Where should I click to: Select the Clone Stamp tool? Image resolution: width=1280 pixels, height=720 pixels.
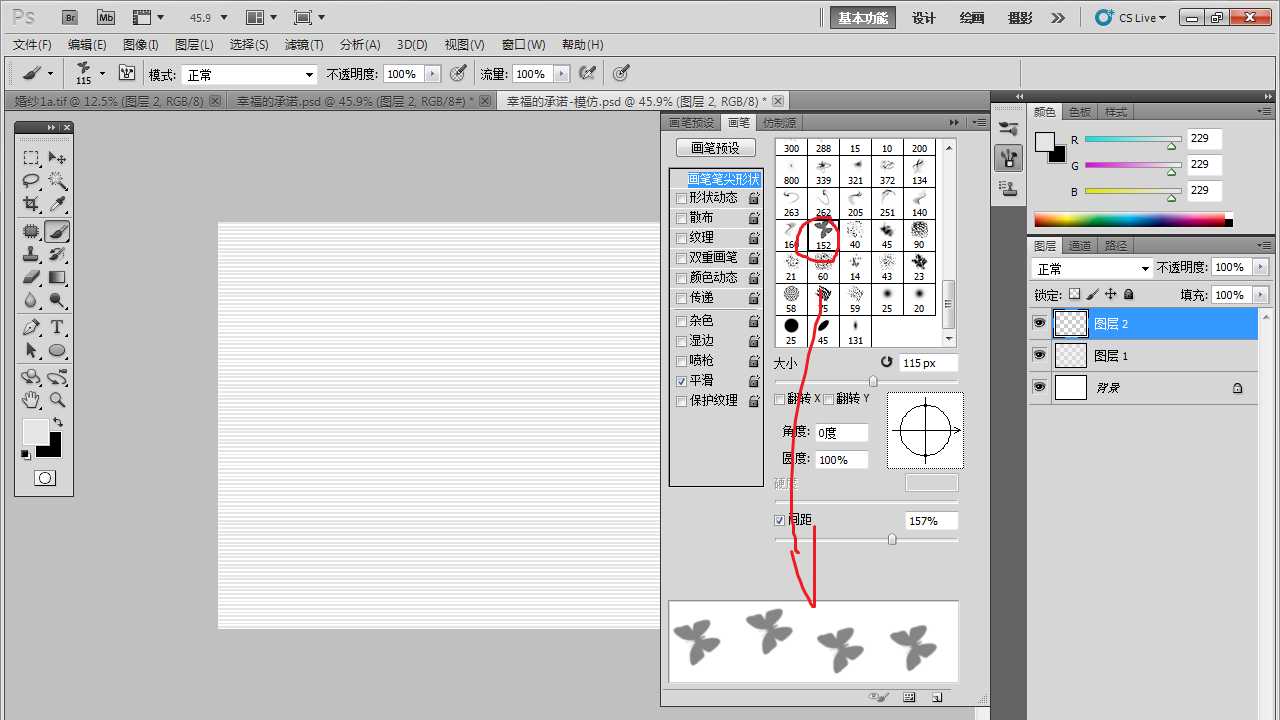(32, 254)
